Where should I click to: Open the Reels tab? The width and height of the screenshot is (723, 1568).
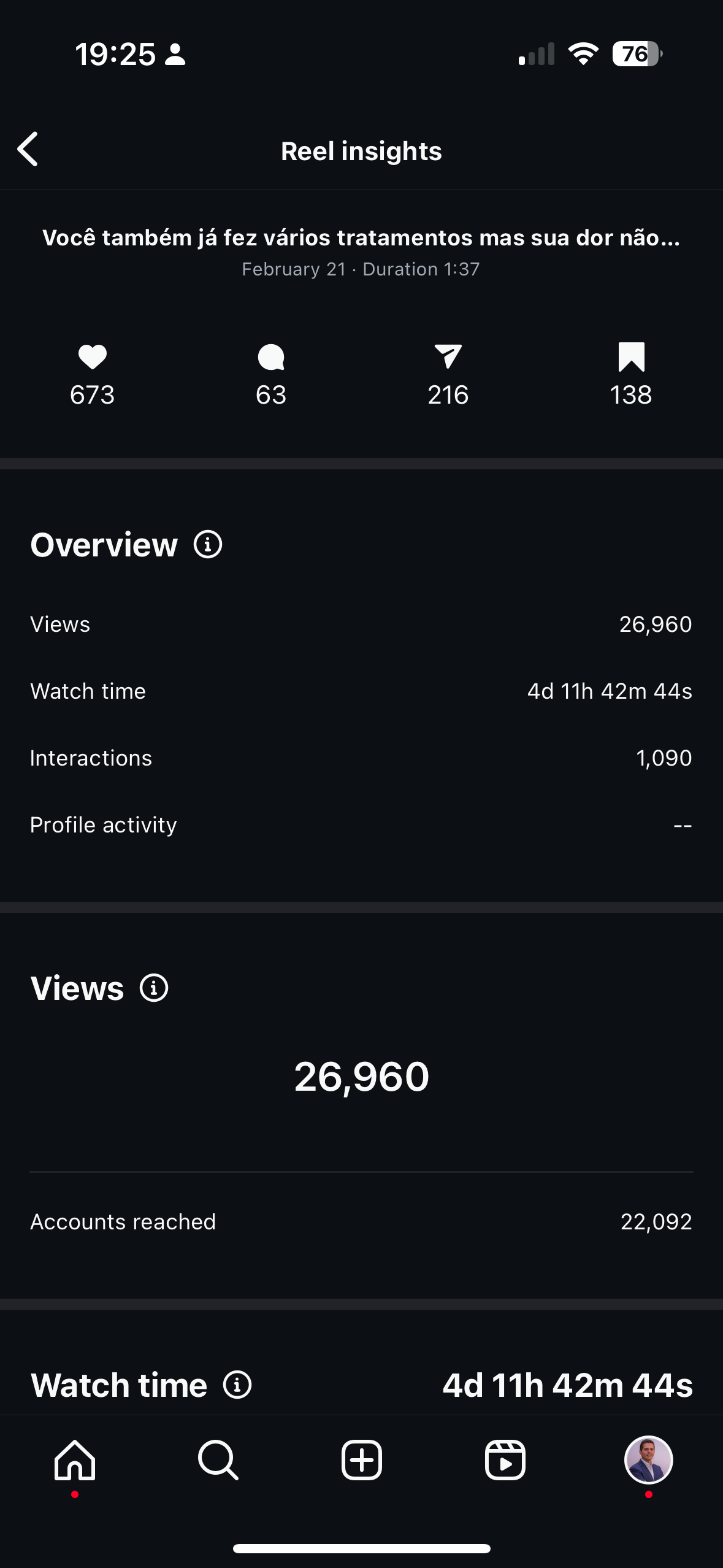tap(505, 1461)
